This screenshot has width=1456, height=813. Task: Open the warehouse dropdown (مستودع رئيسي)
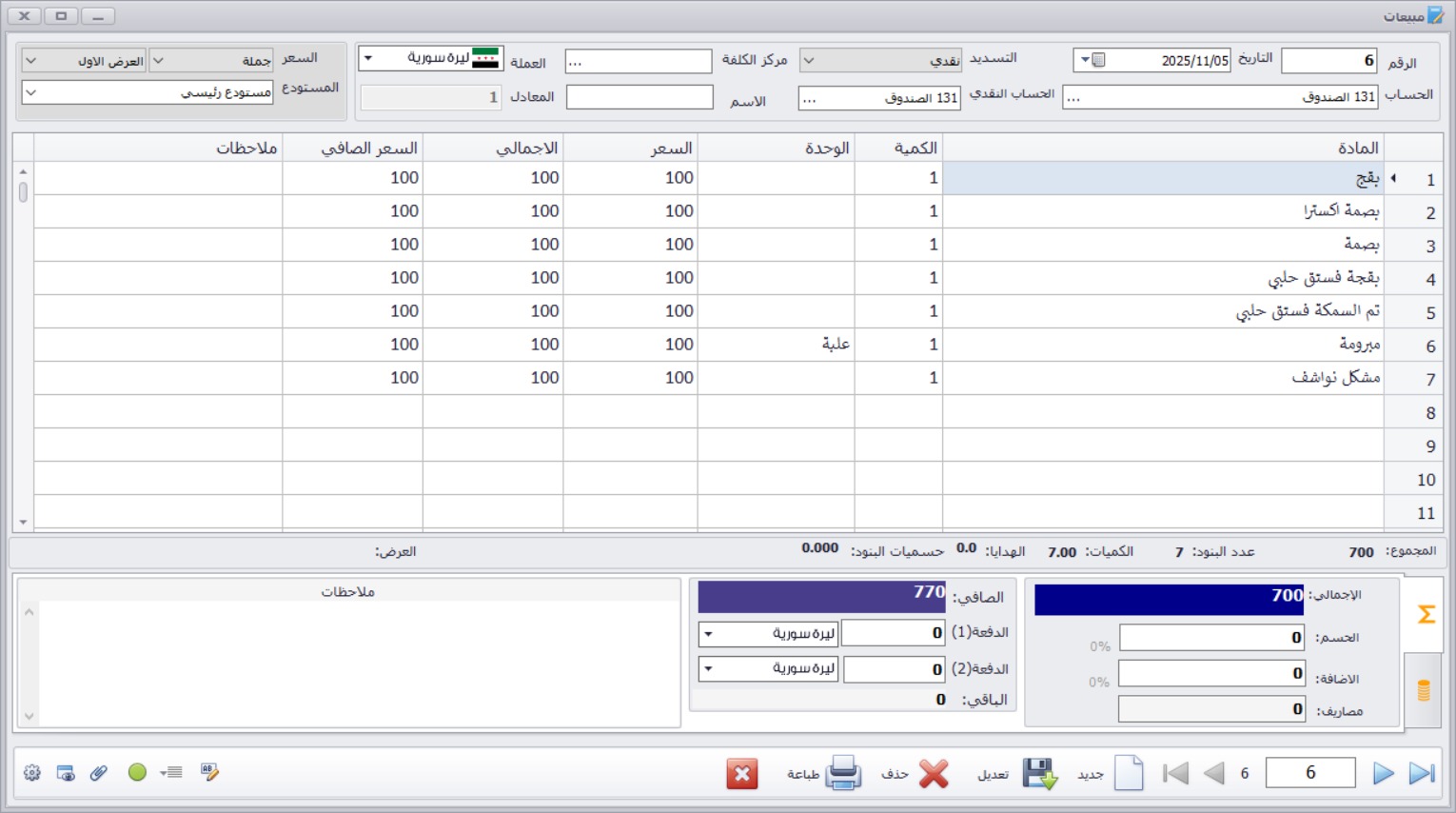coord(30,92)
